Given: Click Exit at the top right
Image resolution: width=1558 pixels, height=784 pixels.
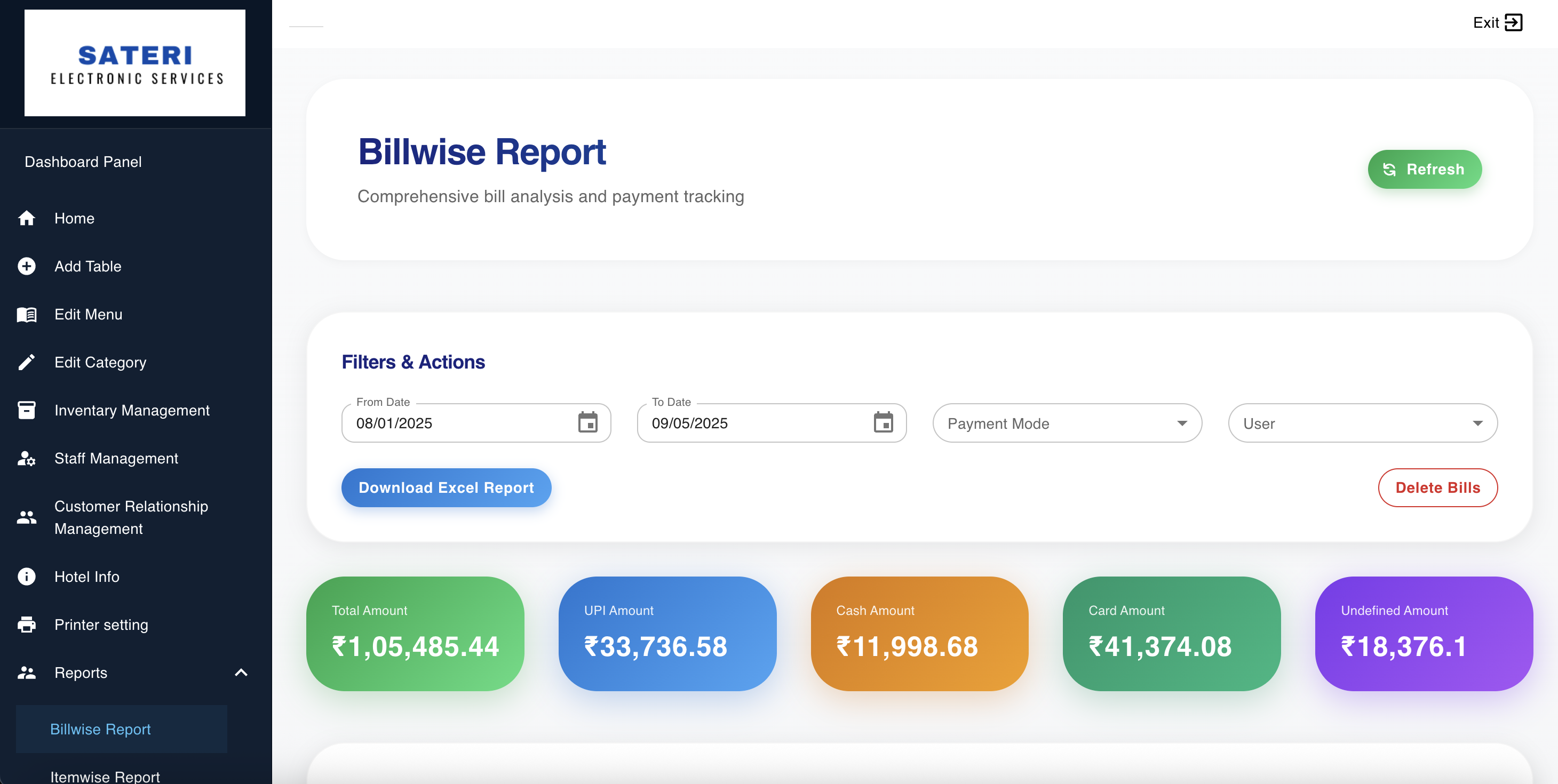Looking at the screenshot, I should (1497, 22).
